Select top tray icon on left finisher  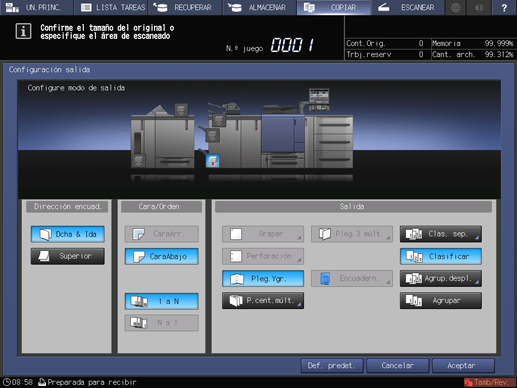pyautogui.click(x=181, y=110)
